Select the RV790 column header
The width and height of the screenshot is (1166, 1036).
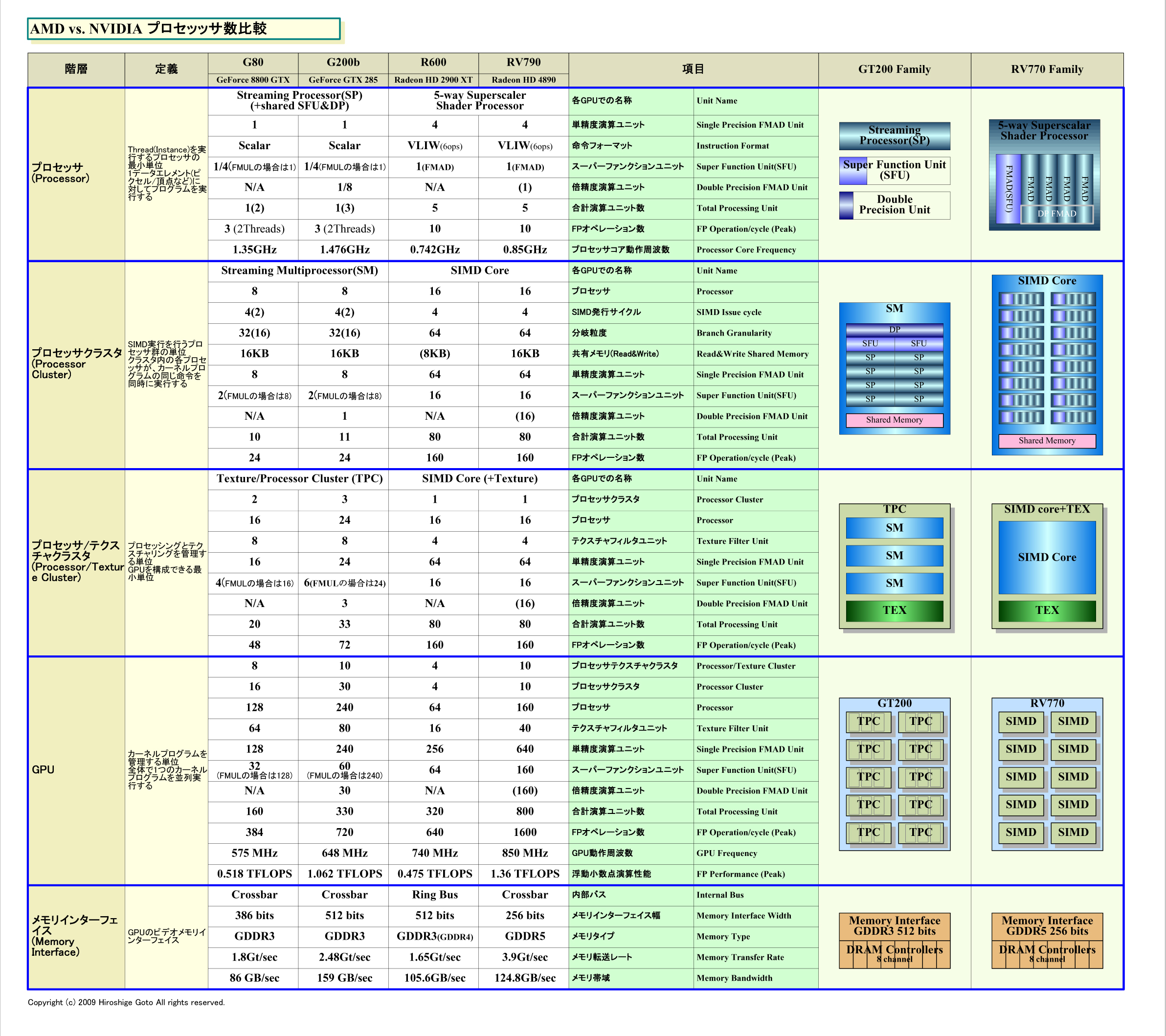click(x=523, y=63)
